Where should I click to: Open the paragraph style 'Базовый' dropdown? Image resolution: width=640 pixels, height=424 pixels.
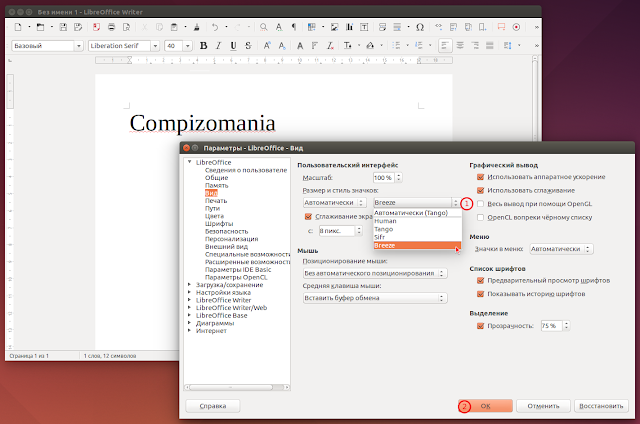[x=79, y=46]
